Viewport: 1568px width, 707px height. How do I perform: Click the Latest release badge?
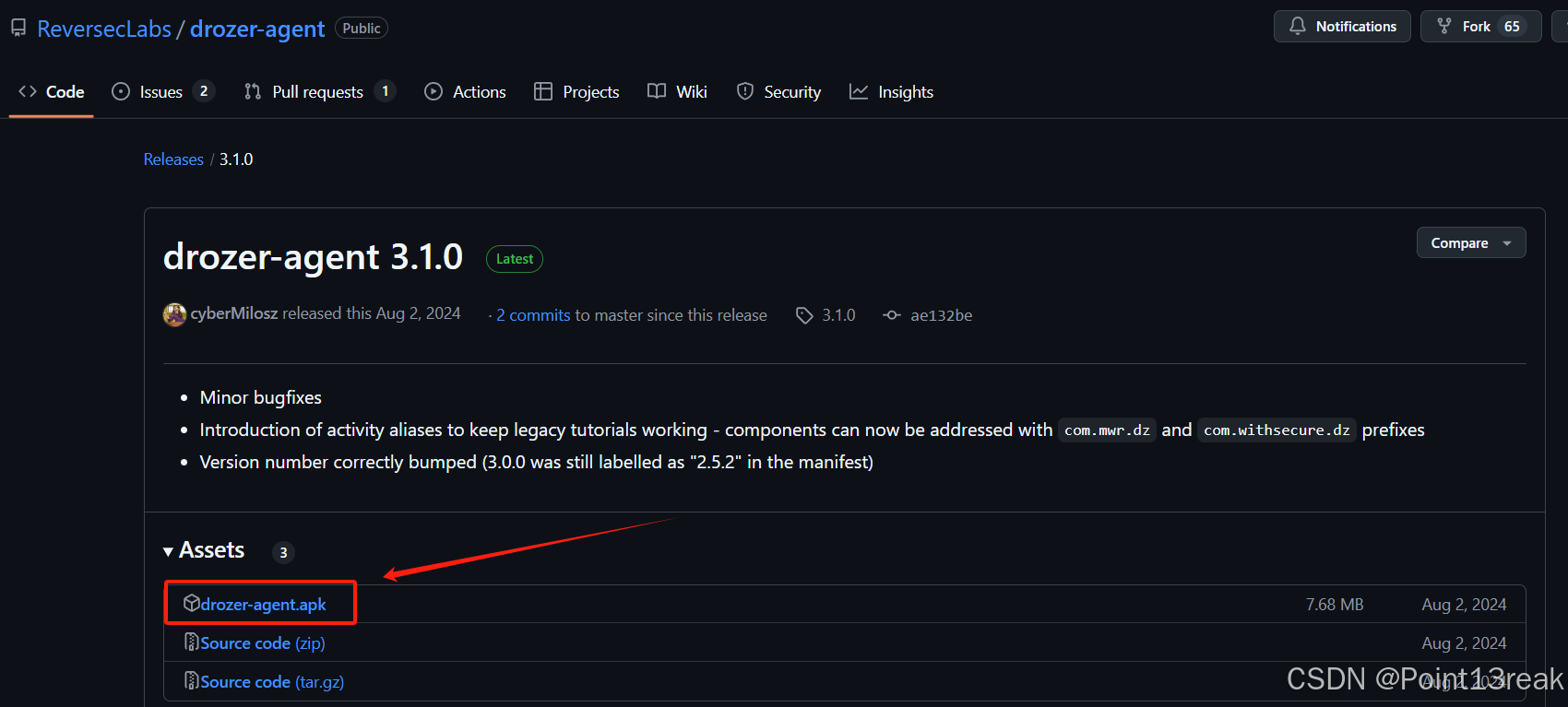[x=515, y=259]
